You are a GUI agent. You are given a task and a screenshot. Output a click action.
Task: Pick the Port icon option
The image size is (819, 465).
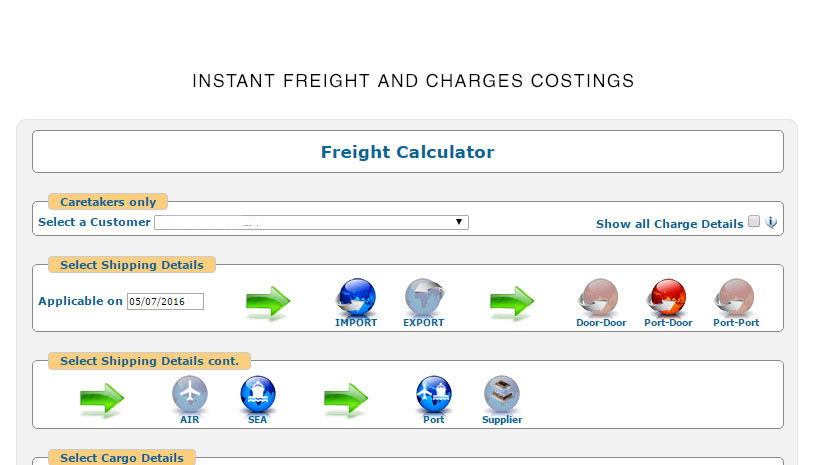pos(434,393)
